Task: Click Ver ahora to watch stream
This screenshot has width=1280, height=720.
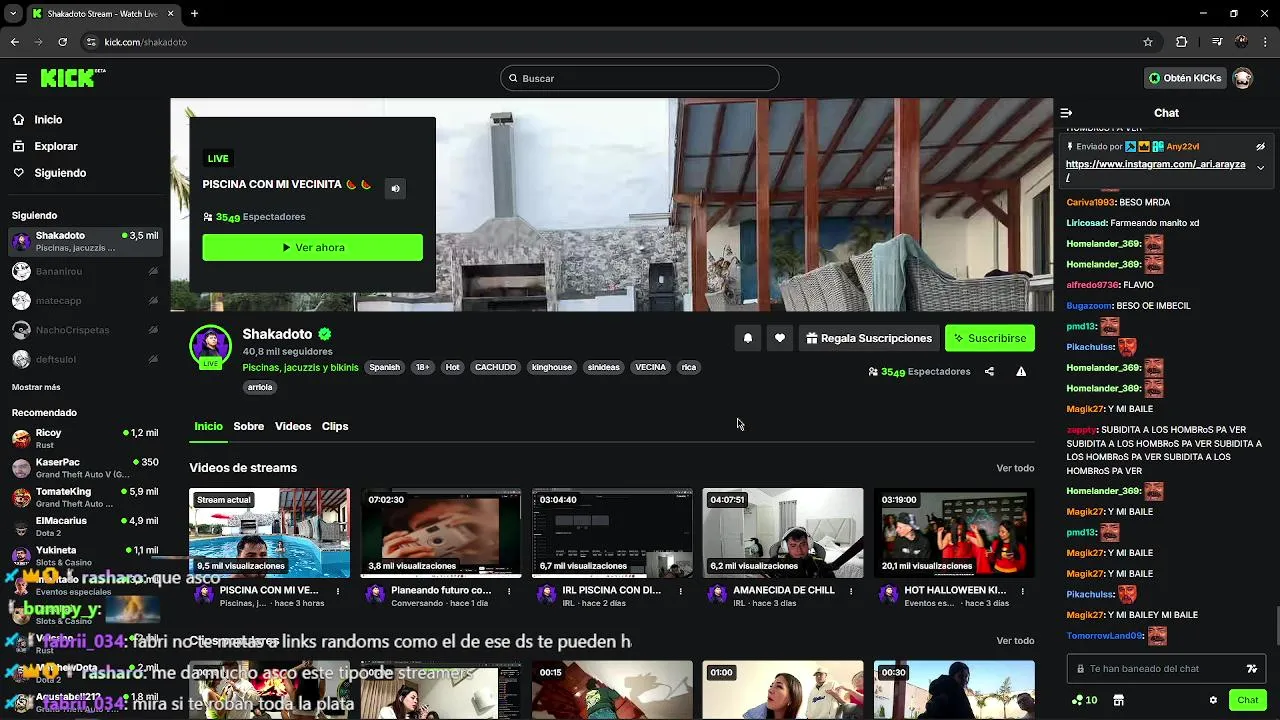Action: 312,247
